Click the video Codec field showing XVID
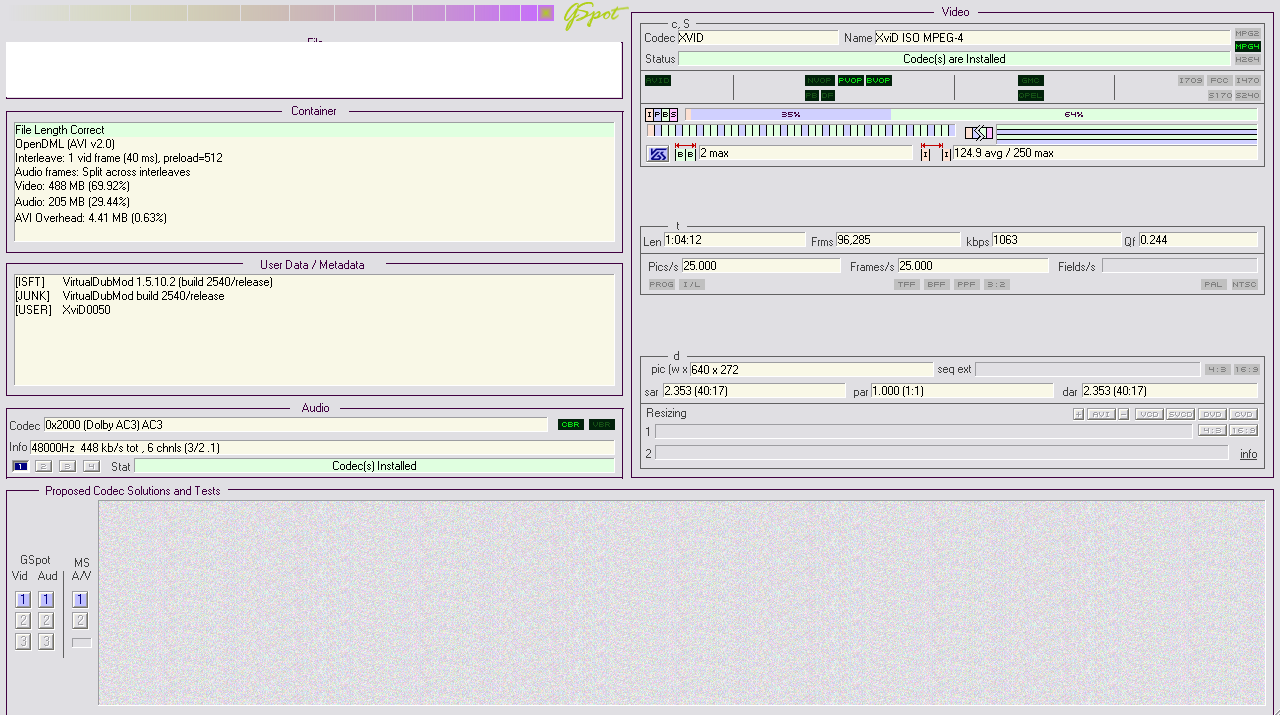 758,38
